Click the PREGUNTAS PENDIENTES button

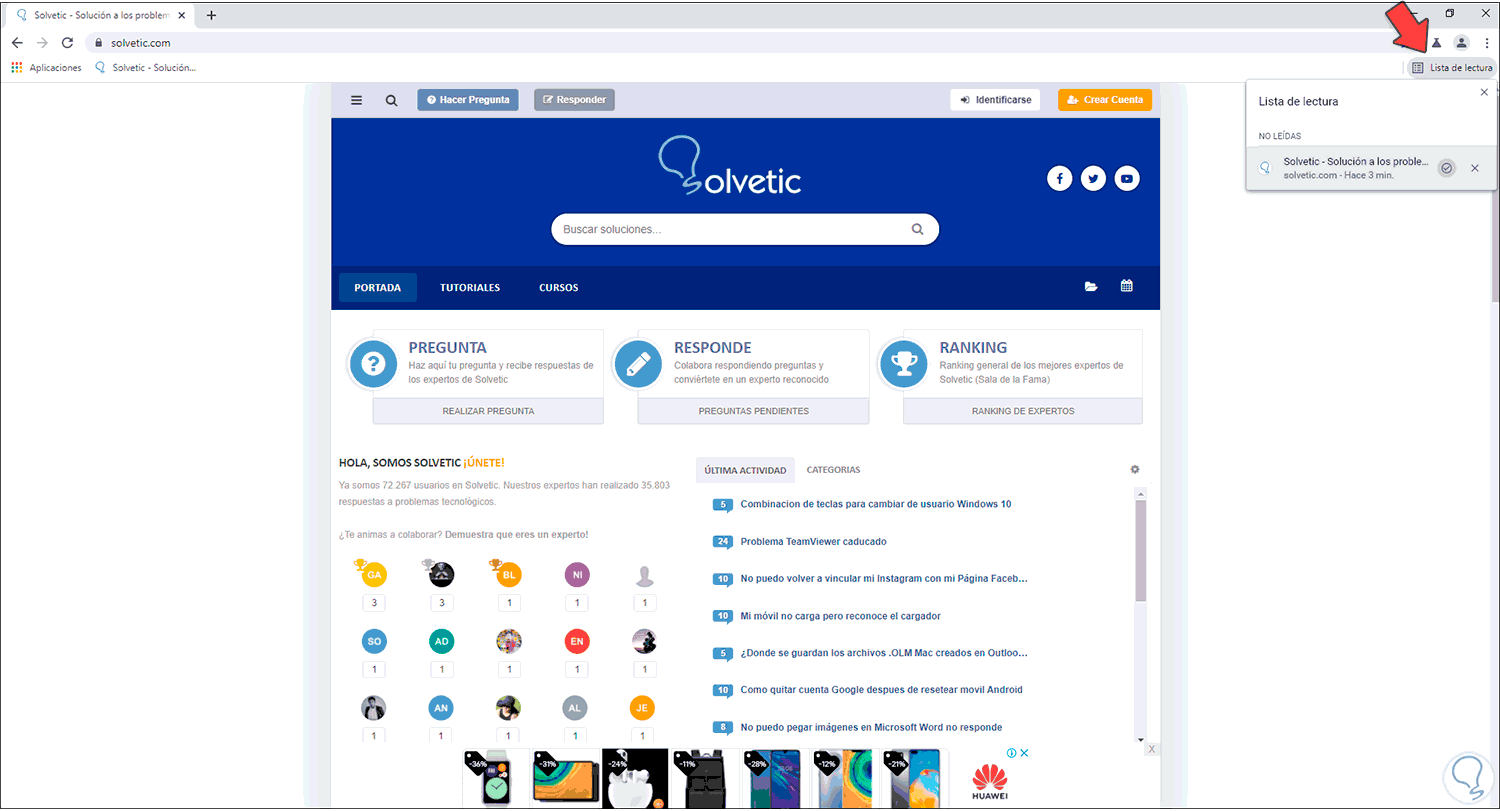(754, 411)
